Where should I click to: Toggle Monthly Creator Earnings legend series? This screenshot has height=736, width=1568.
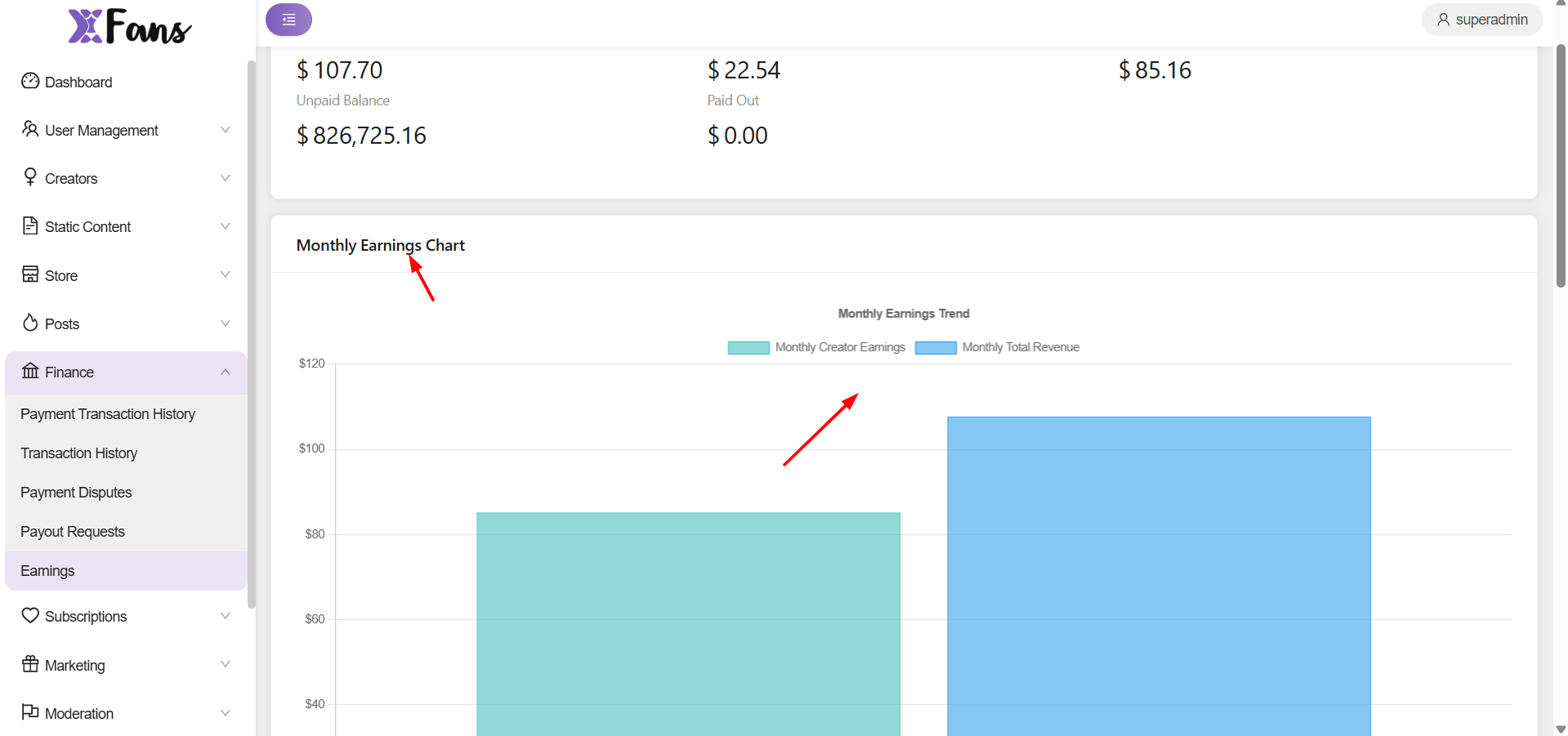(816, 347)
